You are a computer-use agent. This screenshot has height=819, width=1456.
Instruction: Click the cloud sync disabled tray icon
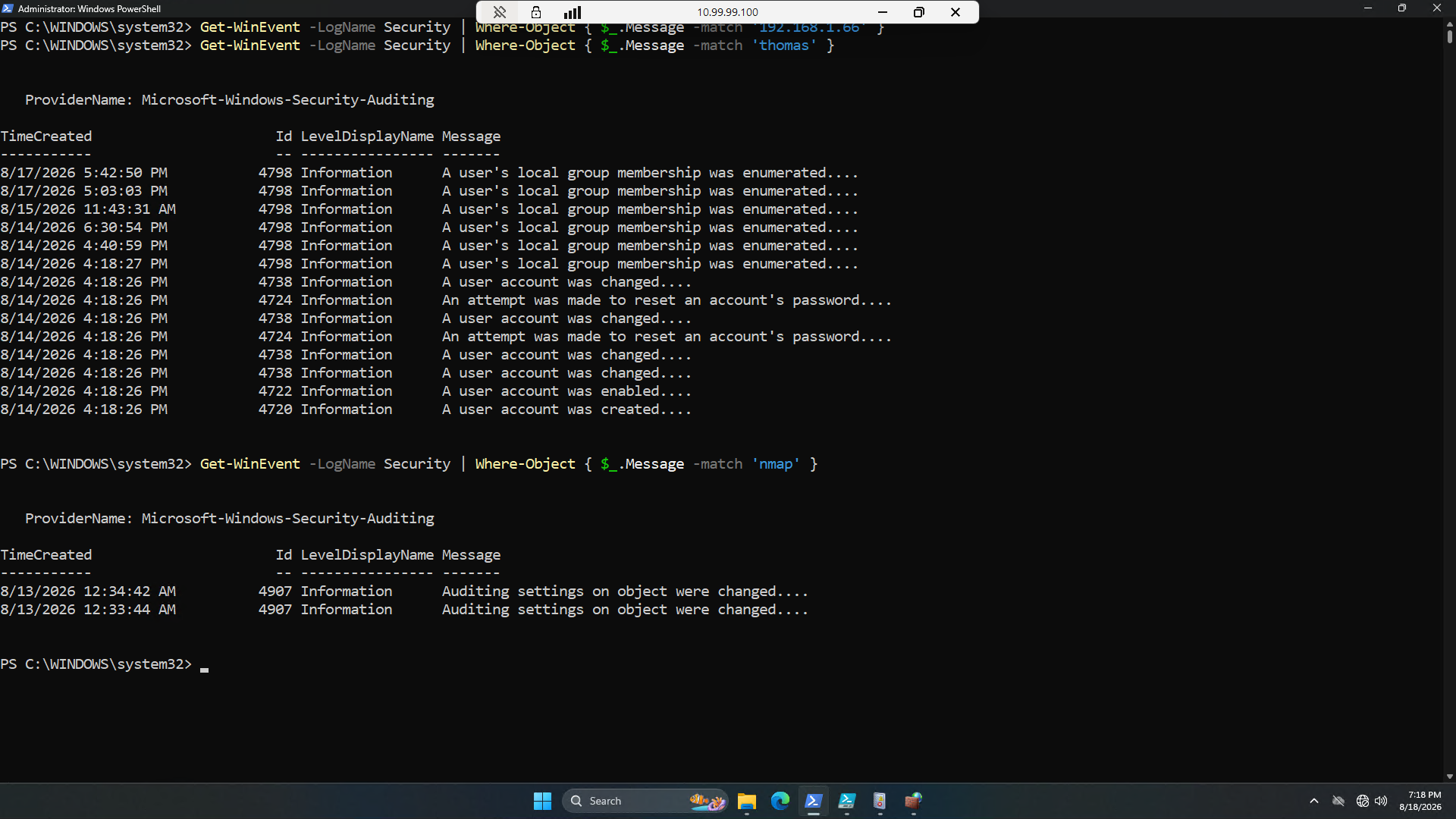tap(1338, 801)
